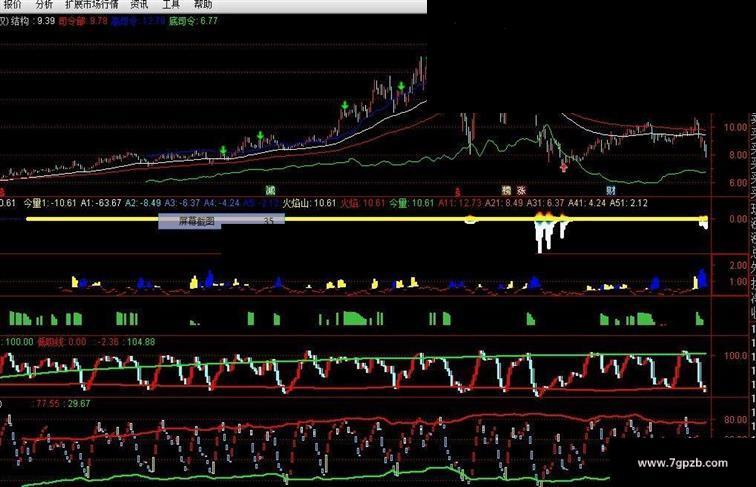Click the A21: 8.49 indicator value
The image size is (756, 487).
pyautogui.click(x=504, y=203)
